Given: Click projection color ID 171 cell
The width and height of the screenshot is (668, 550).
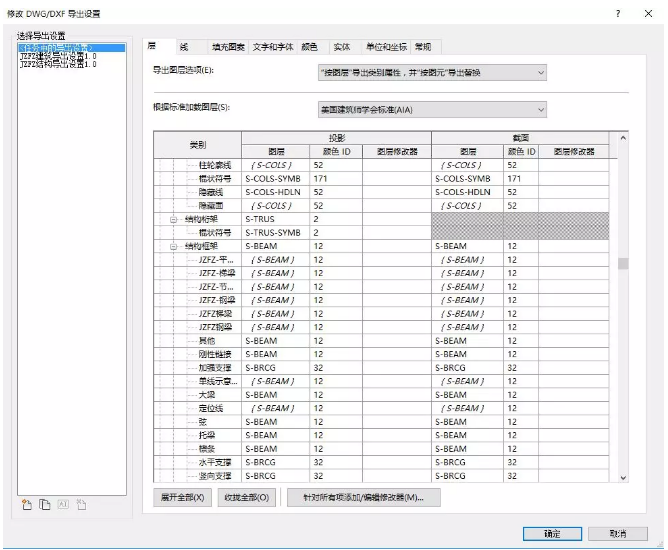Looking at the screenshot, I should pos(336,179).
